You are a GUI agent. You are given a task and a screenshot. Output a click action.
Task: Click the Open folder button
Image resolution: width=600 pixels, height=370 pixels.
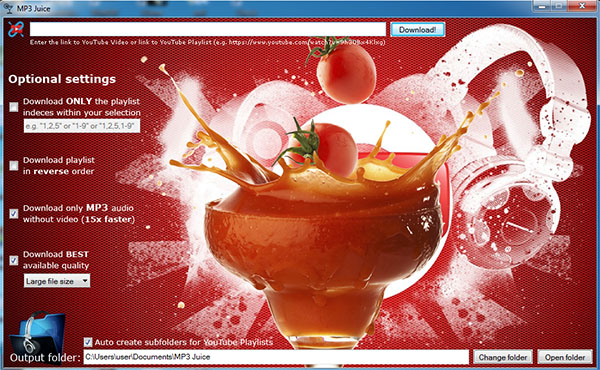click(x=565, y=357)
